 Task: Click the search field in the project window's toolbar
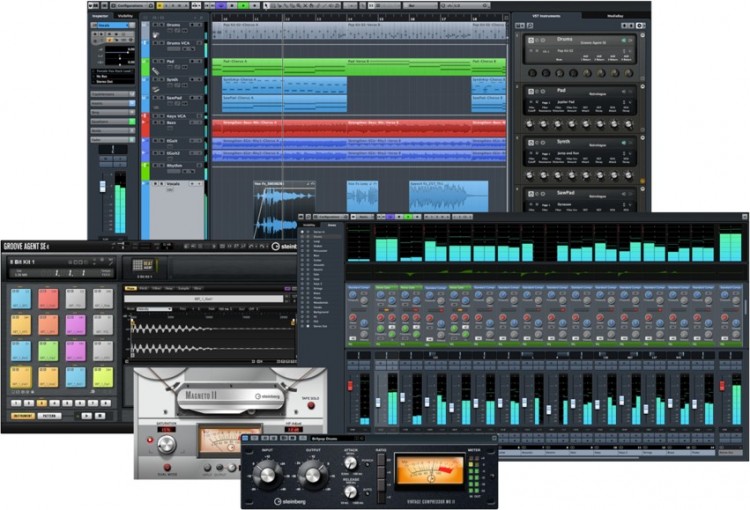coord(467,6)
